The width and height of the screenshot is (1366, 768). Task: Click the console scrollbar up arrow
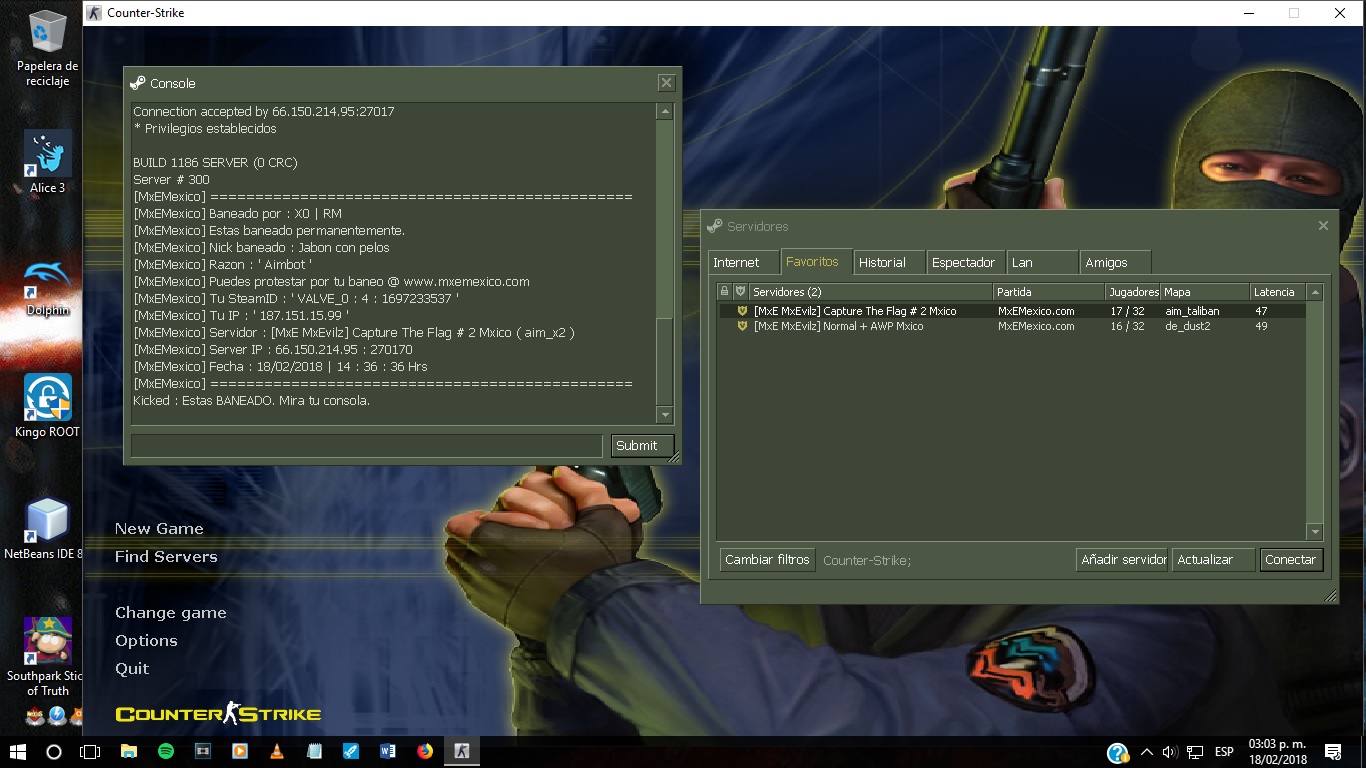[x=665, y=111]
